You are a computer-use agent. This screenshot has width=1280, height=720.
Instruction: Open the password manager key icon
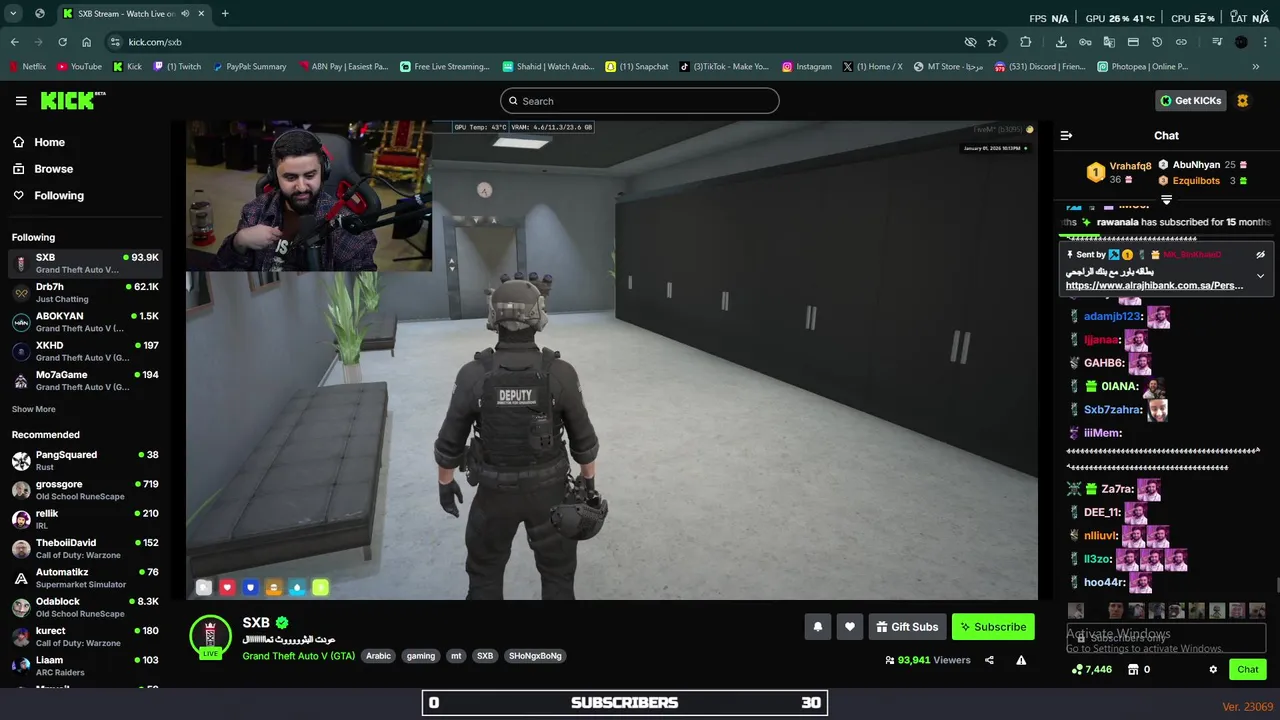click(x=1085, y=42)
